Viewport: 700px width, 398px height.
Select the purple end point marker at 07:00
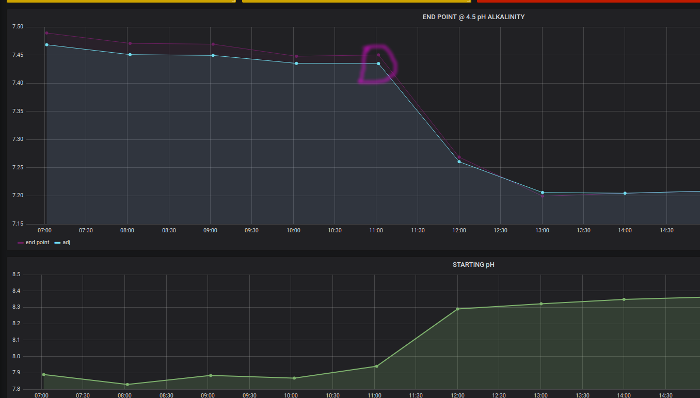46,33
